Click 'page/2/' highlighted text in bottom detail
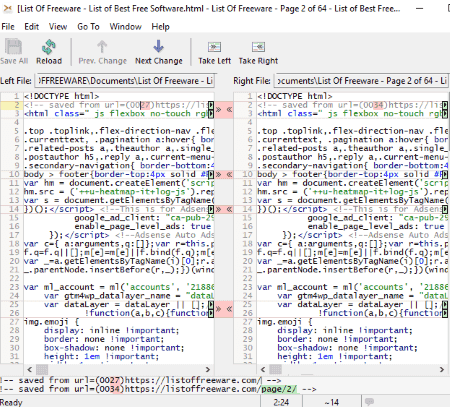Screen dimensions: 450x407 click(x=279, y=389)
